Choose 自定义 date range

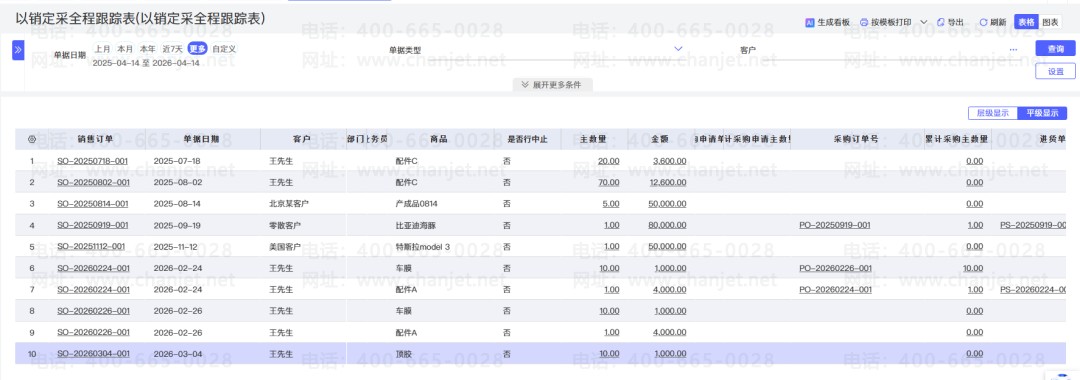[x=224, y=49]
